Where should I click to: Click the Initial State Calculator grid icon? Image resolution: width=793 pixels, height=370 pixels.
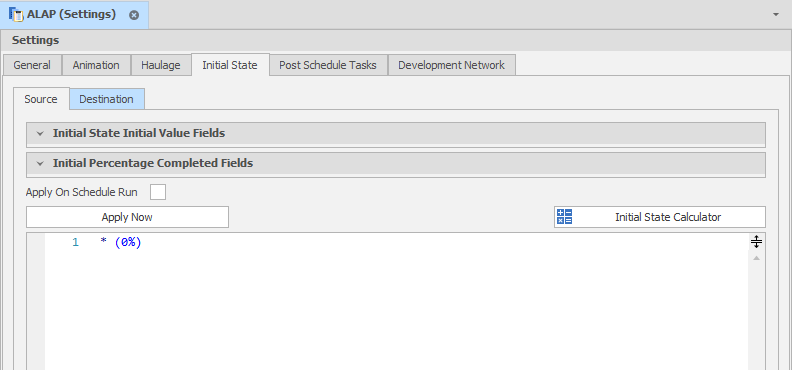pos(564,217)
